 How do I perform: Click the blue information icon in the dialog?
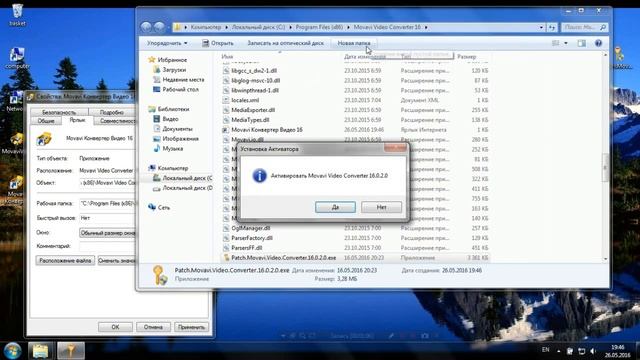click(260, 176)
